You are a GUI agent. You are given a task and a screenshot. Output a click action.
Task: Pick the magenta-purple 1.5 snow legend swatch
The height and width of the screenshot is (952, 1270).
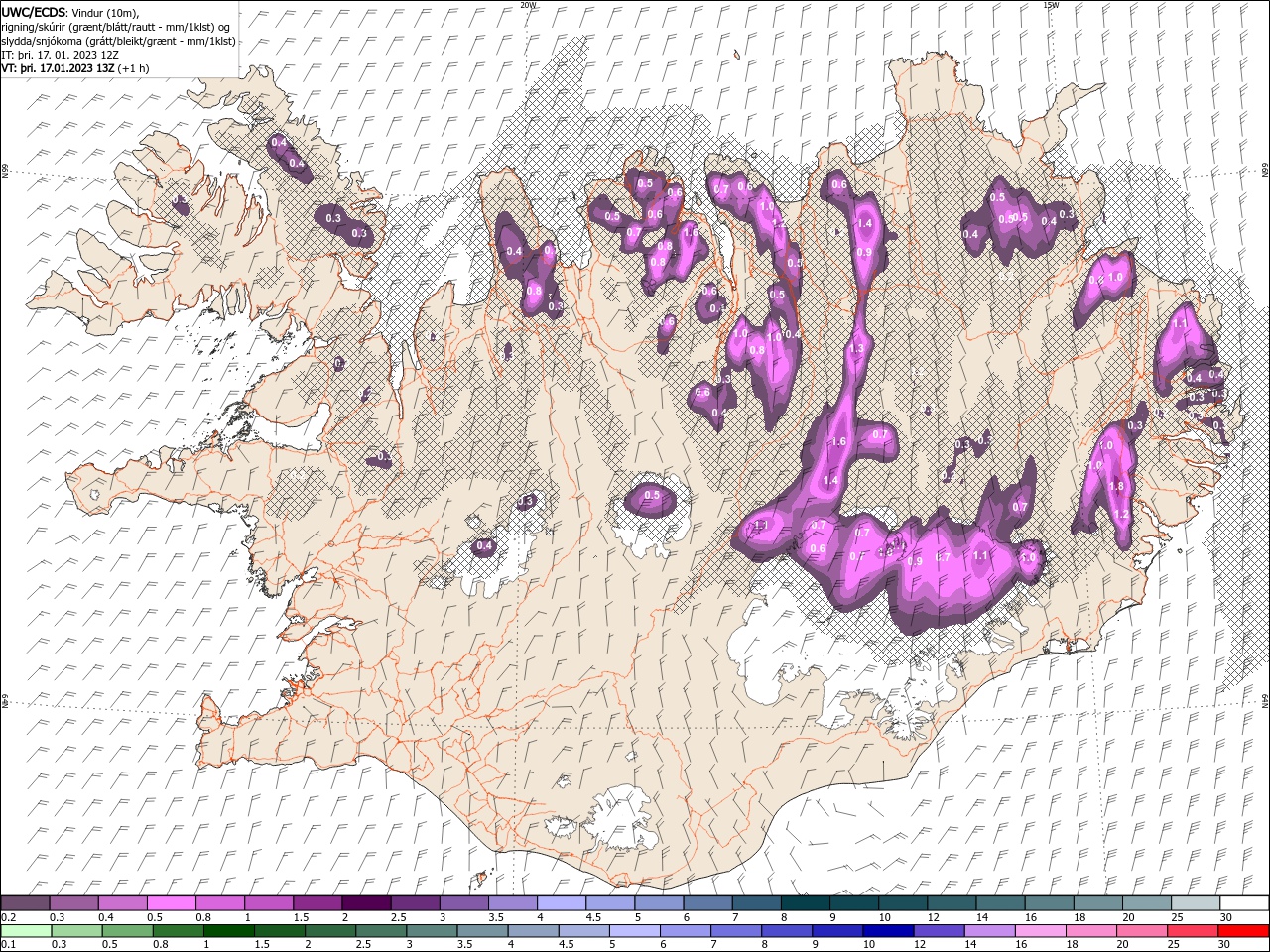click(317, 903)
